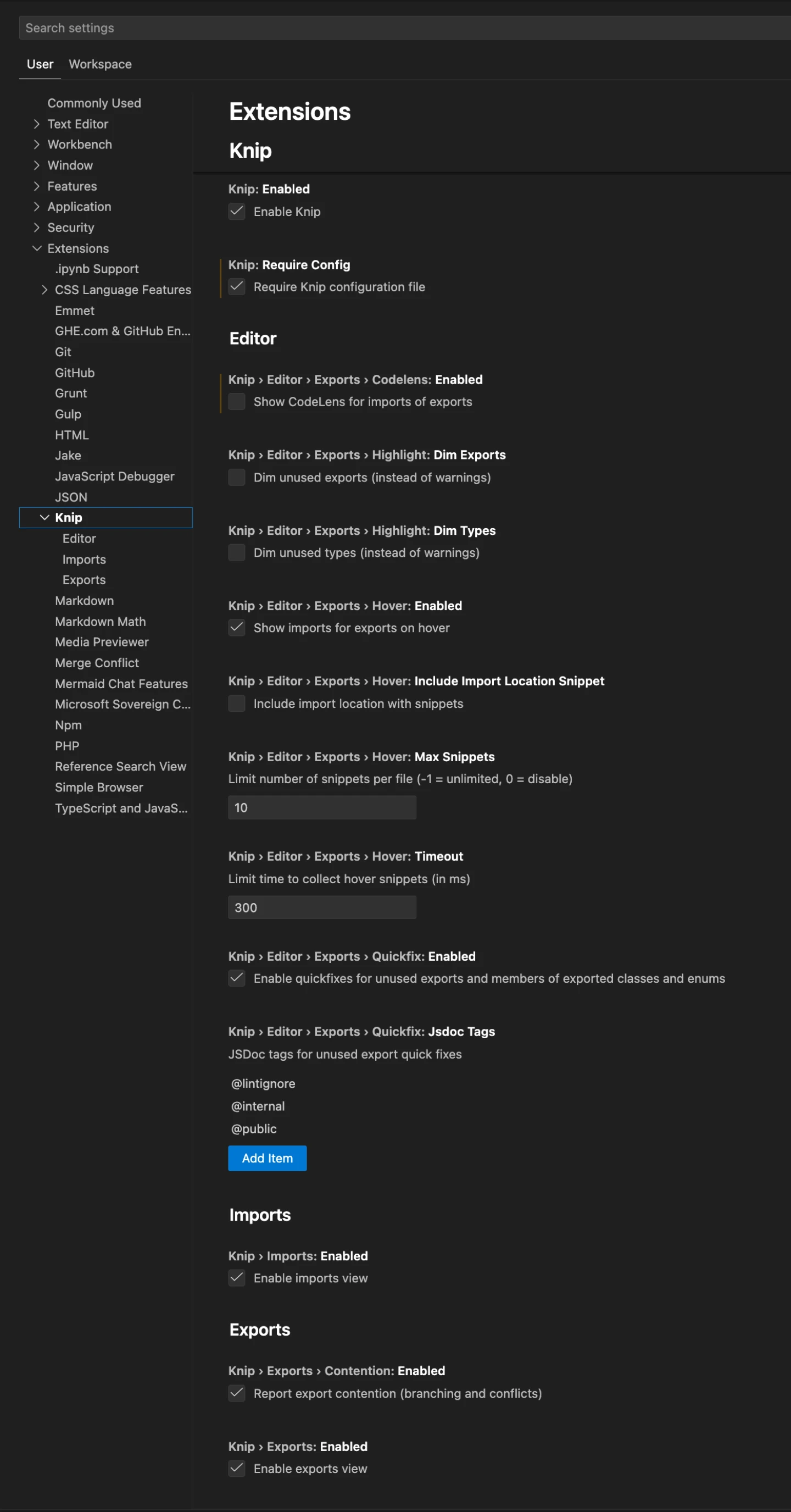The width and height of the screenshot is (791, 1512).
Task: Toggle Dim unused types setting
Action: pyautogui.click(x=237, y=552)
